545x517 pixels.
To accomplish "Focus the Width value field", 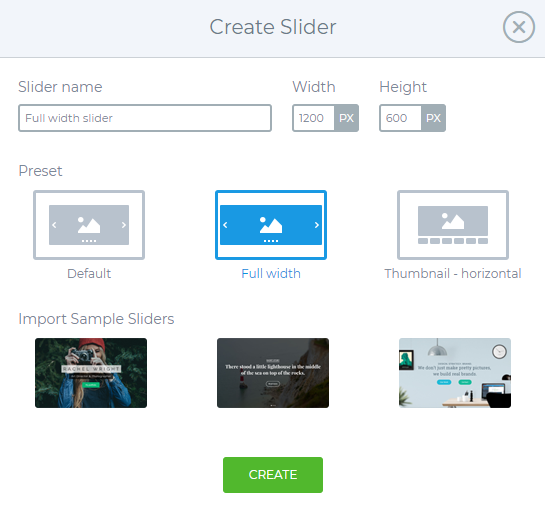I will [x=314, y=118].
